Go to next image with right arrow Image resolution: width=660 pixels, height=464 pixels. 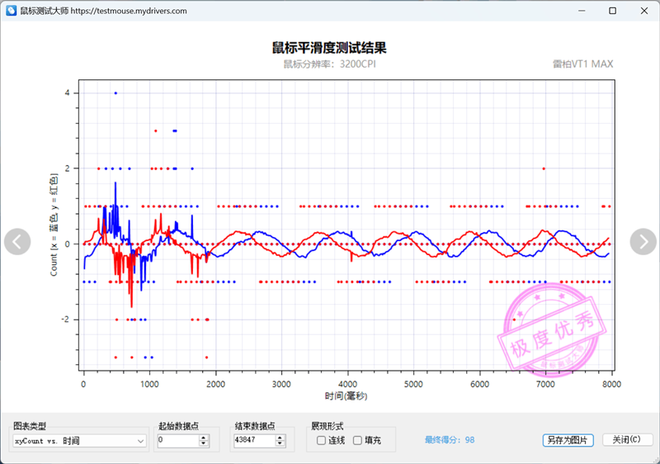[x=643, y=242]
